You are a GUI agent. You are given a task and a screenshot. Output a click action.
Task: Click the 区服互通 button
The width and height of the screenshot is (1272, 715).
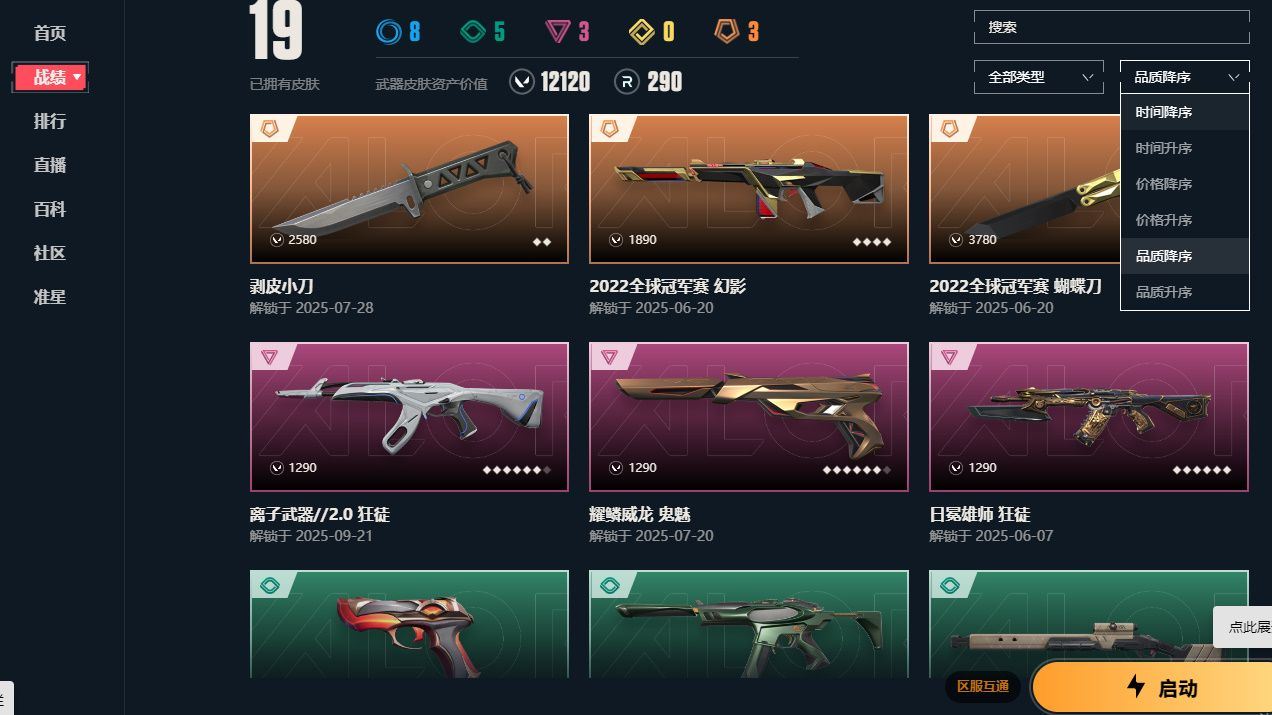(983, 687)
